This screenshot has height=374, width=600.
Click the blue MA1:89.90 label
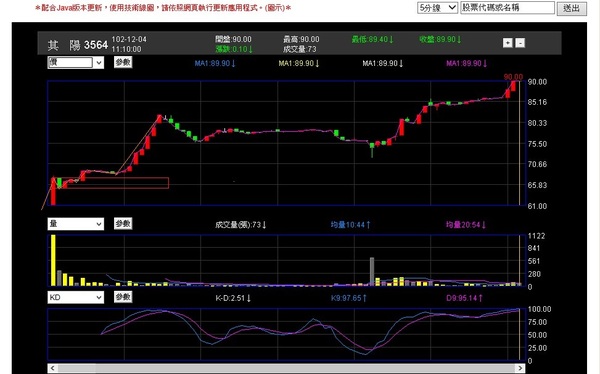[x=215, y=64]
